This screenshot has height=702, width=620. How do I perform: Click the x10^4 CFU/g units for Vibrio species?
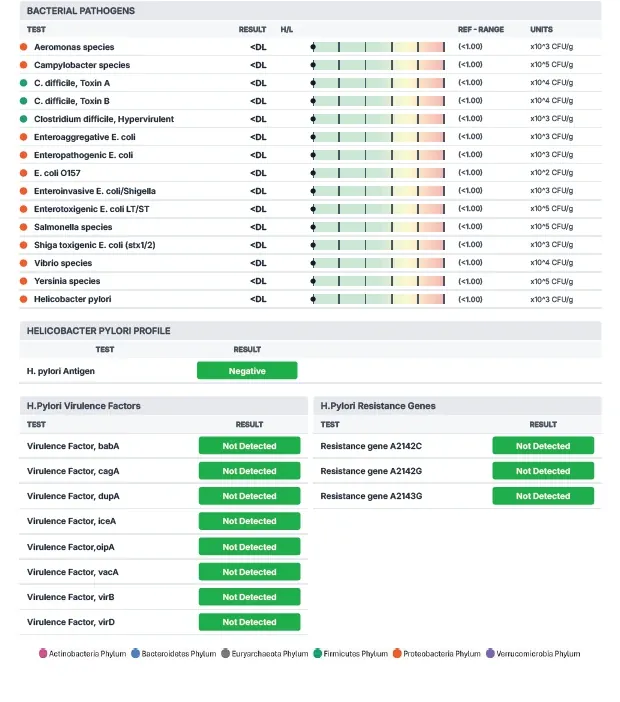pyautogui.click(x=552, y=262)
